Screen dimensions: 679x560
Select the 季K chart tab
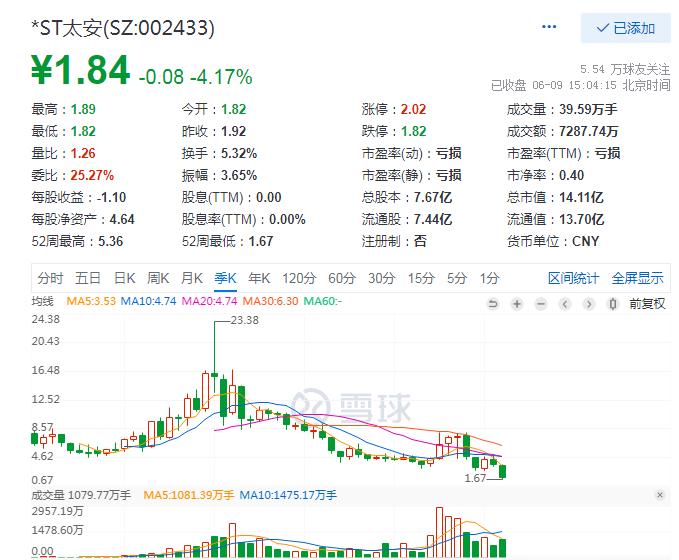click(226, 278)
